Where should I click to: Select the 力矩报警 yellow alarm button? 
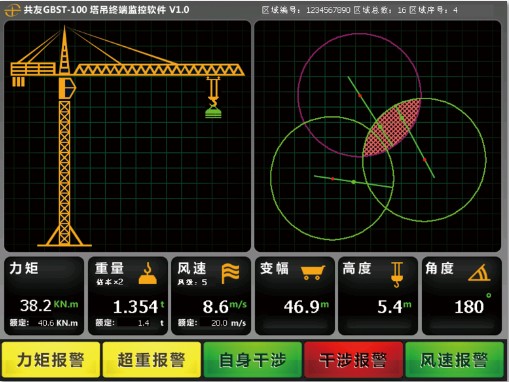(51, 360)
